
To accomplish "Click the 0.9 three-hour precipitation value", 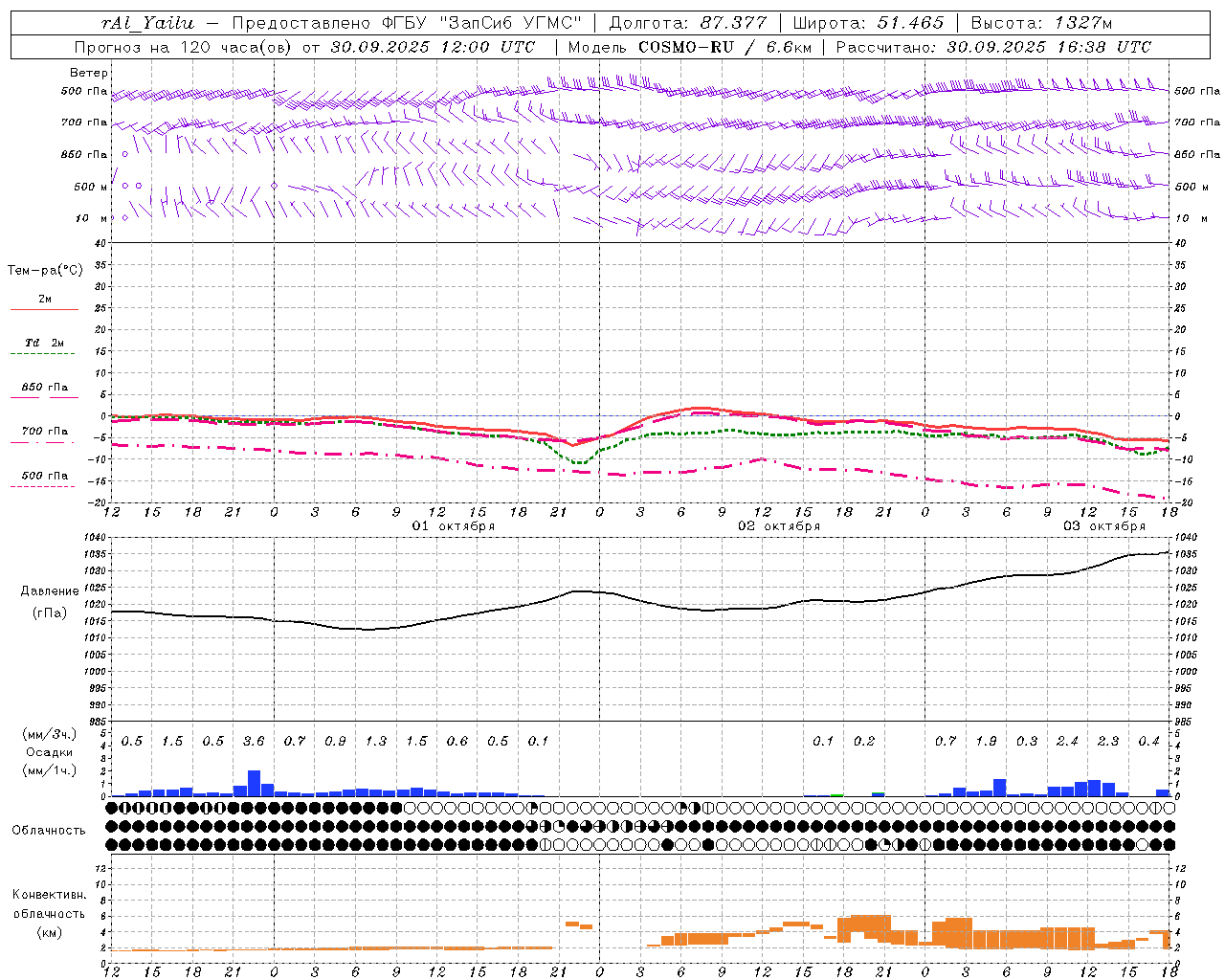I will [335, 742].
